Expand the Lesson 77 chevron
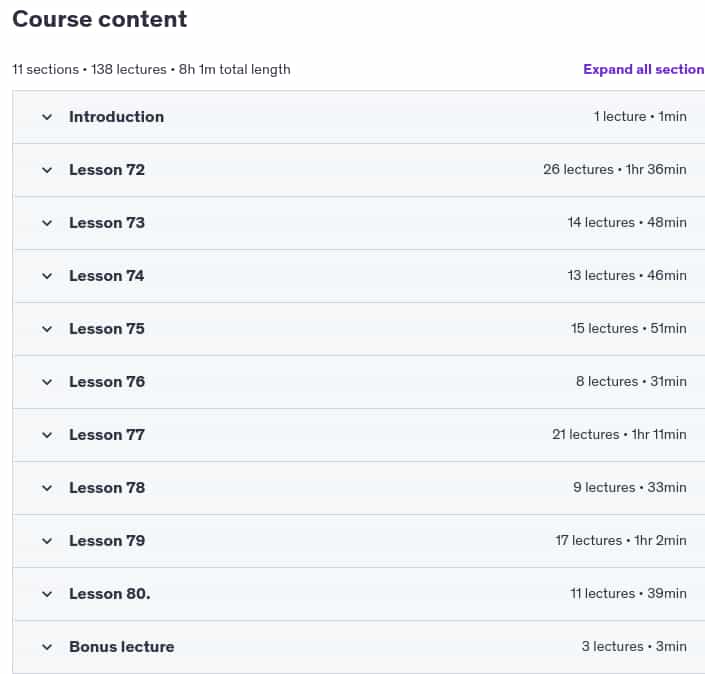The width and height of the screenshot is (705, 674). click(x=47, y=435)
